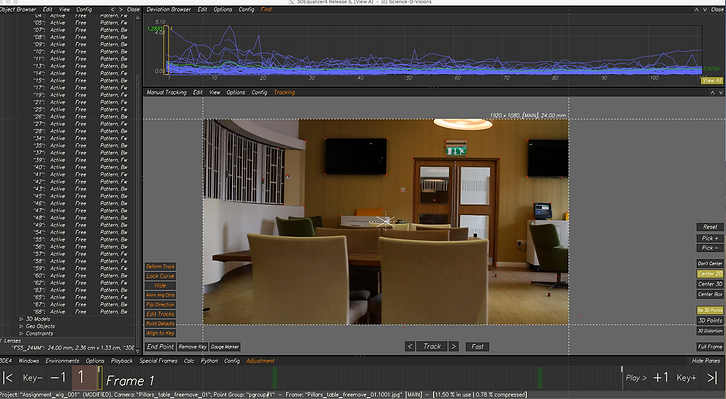This screenshot has width=726, height=399.
Task: Enable 3D Distortion display
Action: [710, 330]
